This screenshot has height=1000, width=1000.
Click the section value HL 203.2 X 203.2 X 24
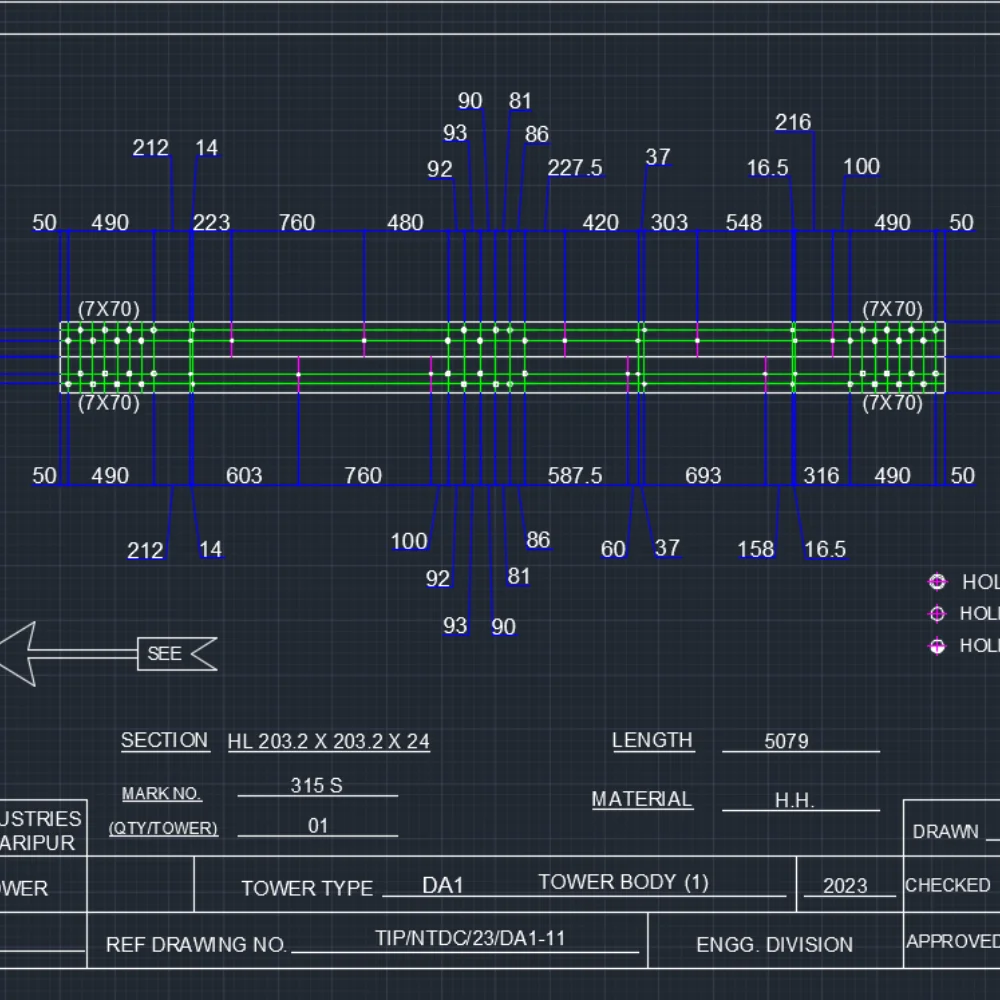(x=328, y=742)
